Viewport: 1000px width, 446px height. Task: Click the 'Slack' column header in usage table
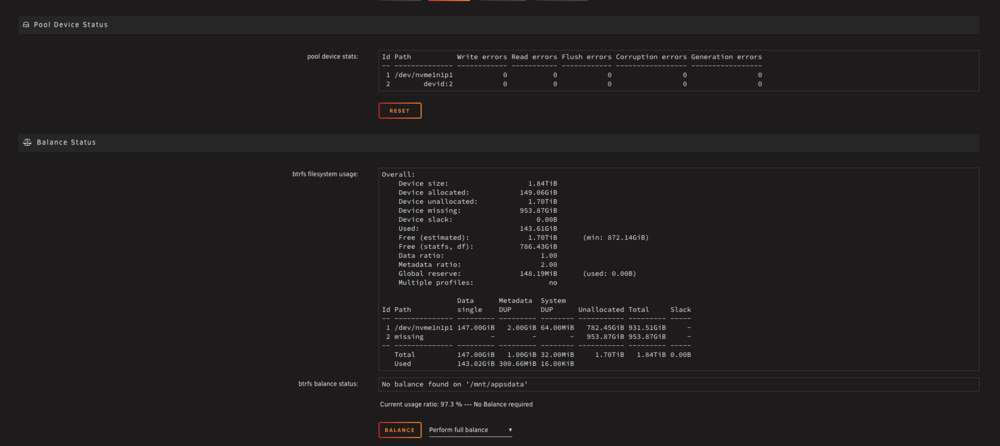tap(680, 309)
